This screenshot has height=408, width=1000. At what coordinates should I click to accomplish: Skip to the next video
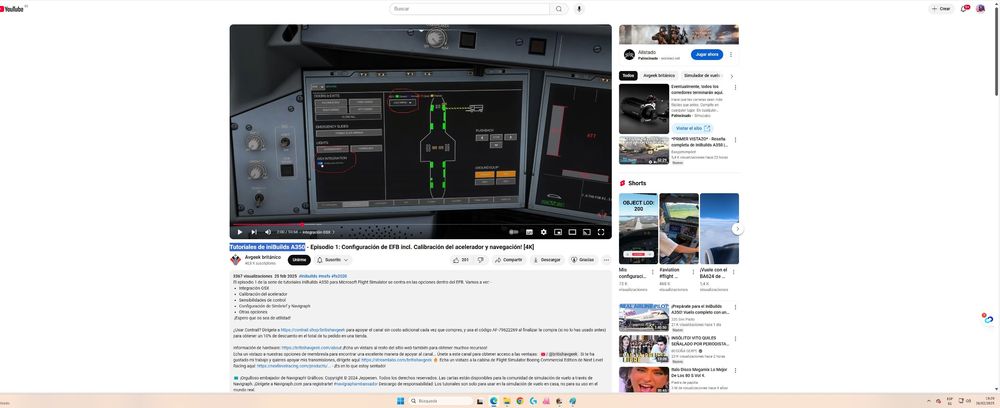pyautogui.click(x=254, y=232)
